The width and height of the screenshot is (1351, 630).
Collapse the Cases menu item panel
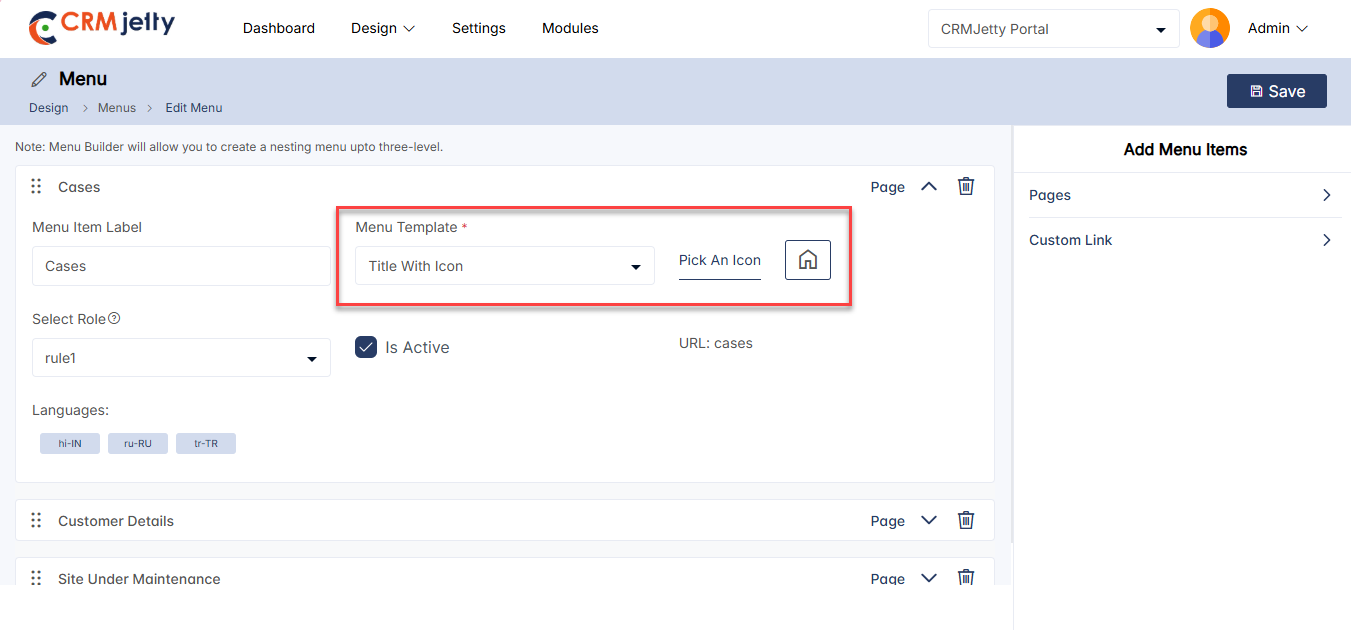(929, 186)
